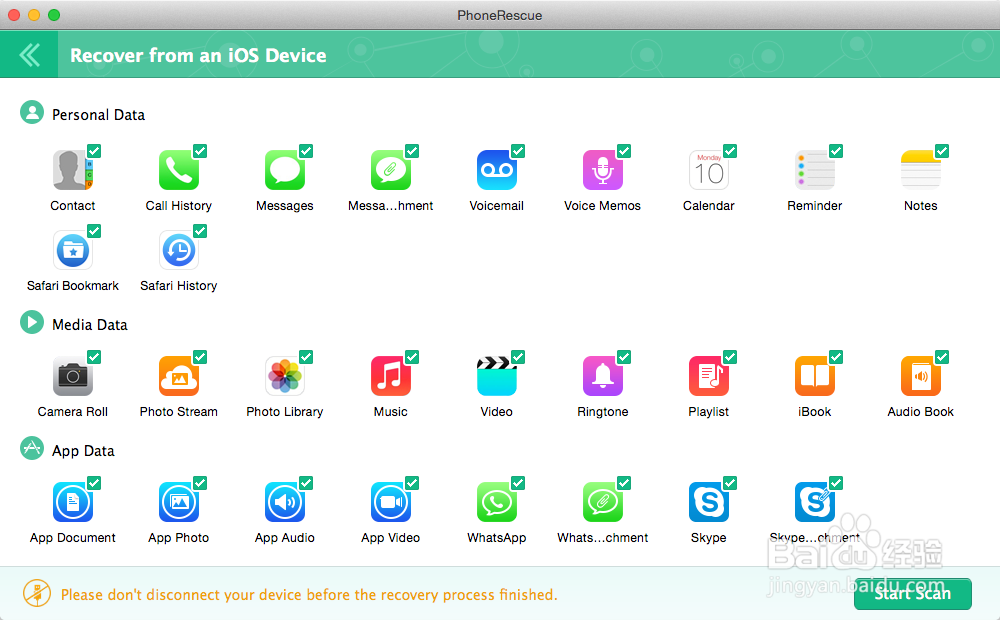Viewport: 1000px width, 620px height.
Task: Click the Reminder label
Action: (814, 206)
